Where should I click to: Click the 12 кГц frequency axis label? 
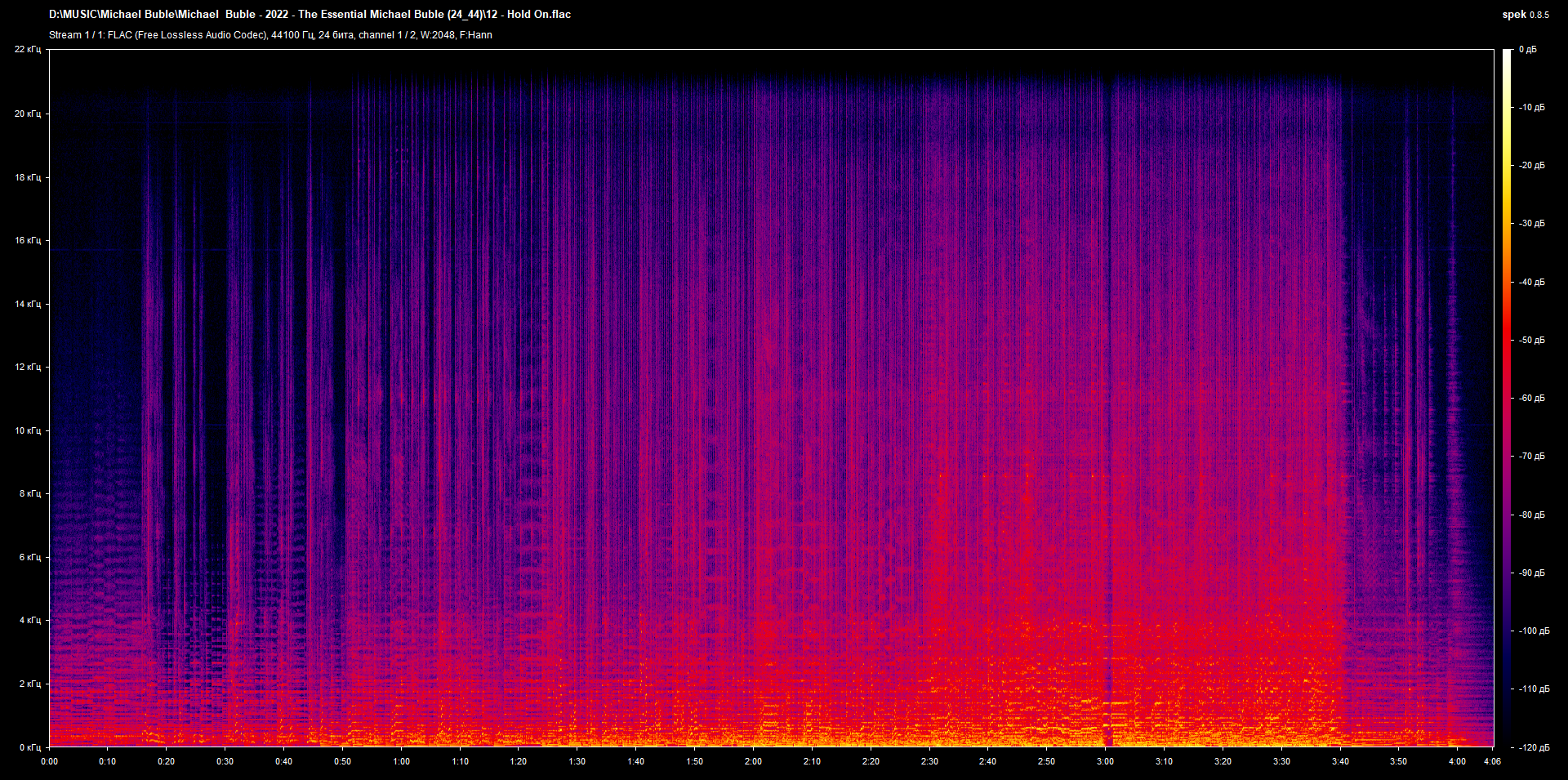(28, 367)
